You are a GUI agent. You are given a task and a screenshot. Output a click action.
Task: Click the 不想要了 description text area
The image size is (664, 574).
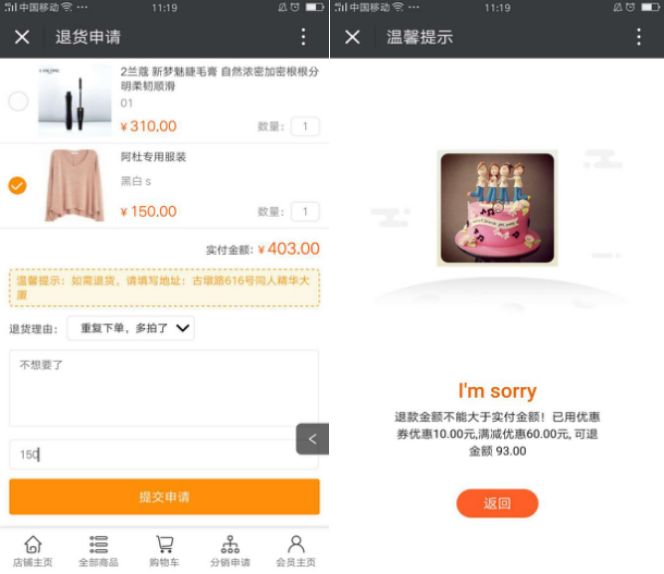[164, 388]
